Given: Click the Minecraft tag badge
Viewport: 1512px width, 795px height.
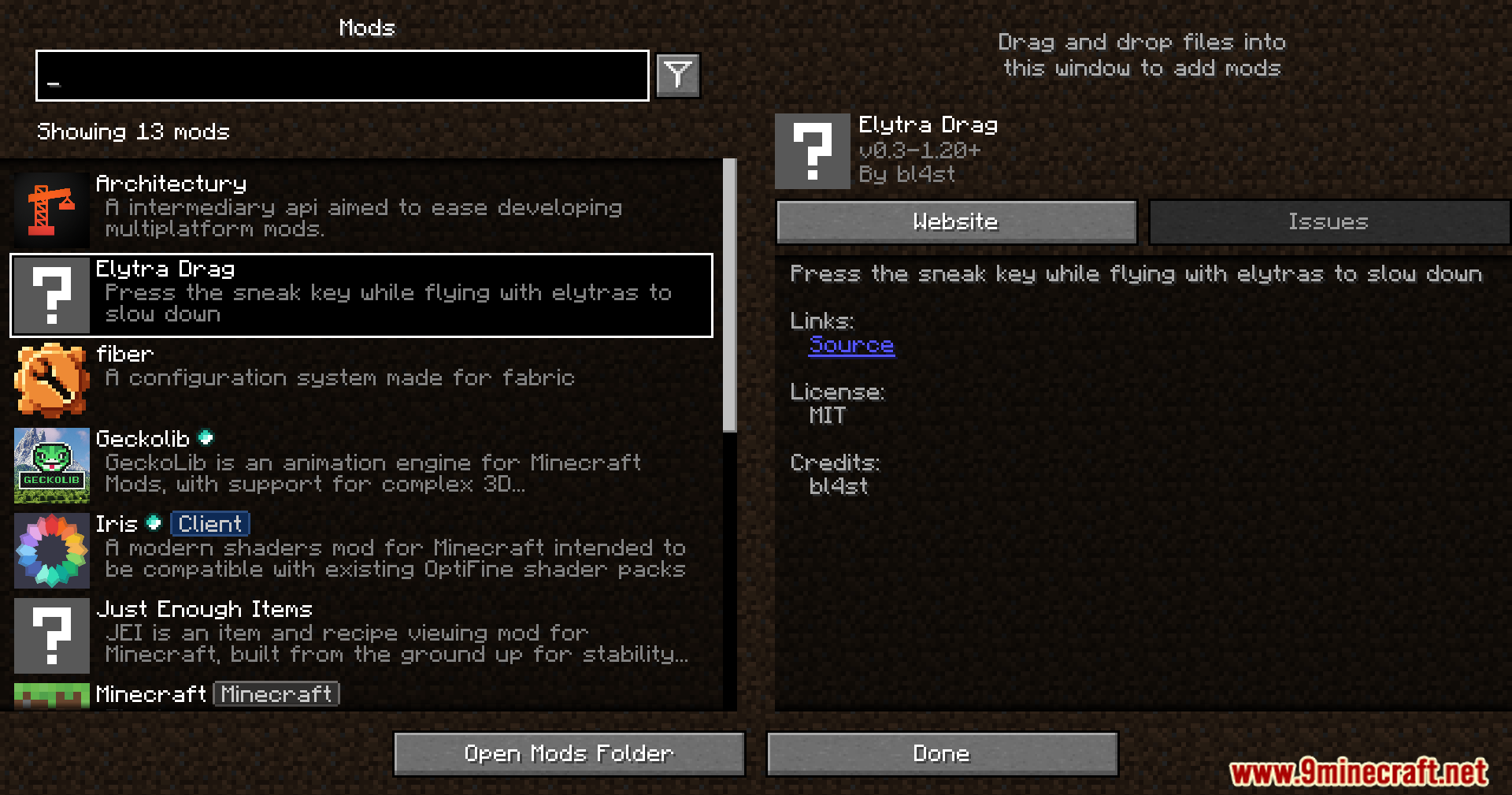Looking at the screenshot, I should (x=276, y=694).
